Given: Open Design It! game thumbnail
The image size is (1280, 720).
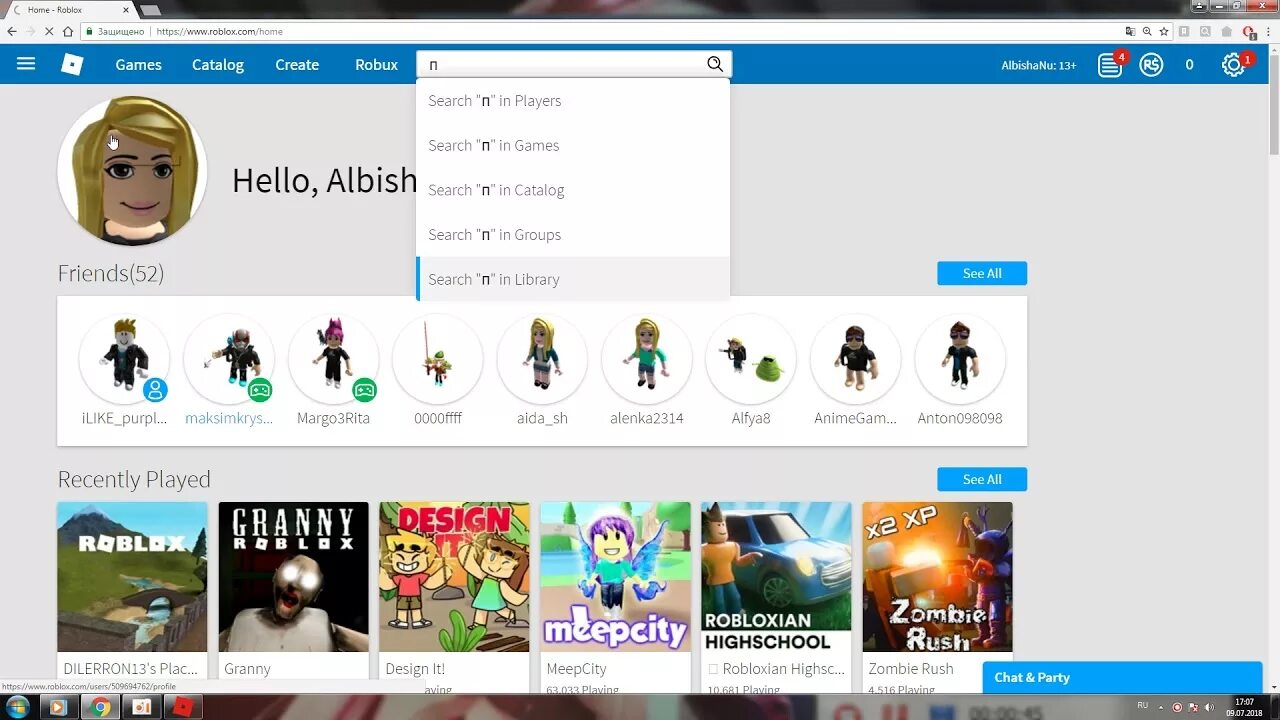Looking at the screenshot, I should click(x=454, y=577).
